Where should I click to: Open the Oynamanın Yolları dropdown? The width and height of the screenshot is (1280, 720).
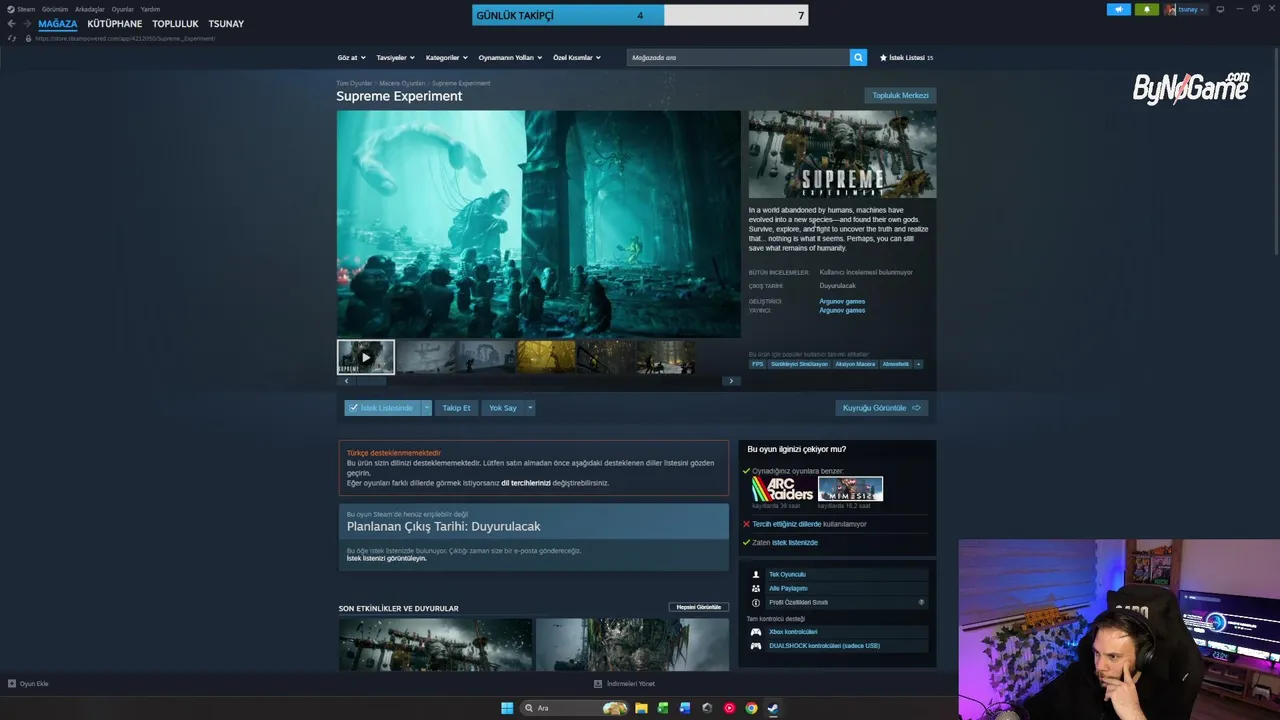point(510,57)
